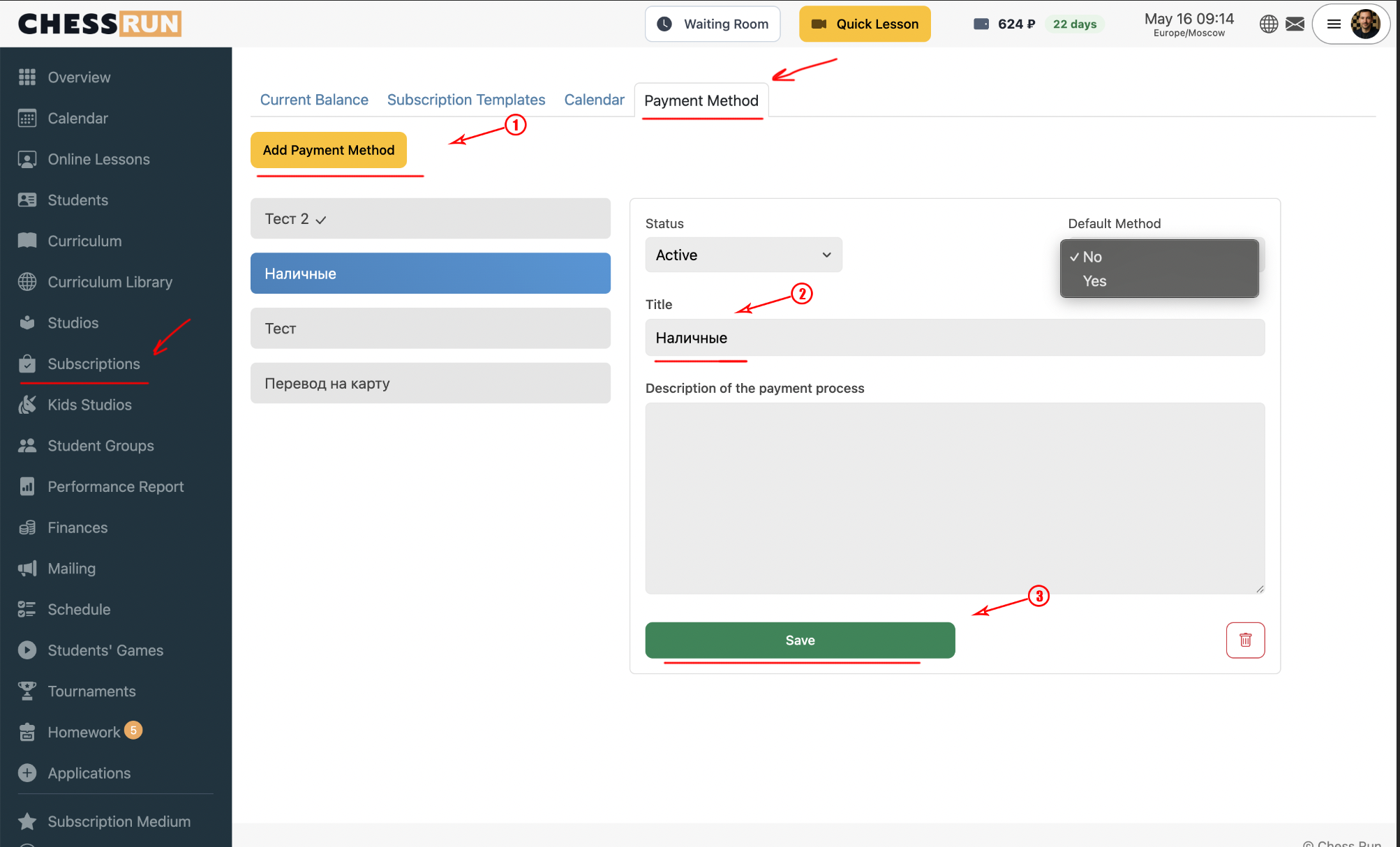
Task: Open messages via the envelope icon
Action: 1295,24
